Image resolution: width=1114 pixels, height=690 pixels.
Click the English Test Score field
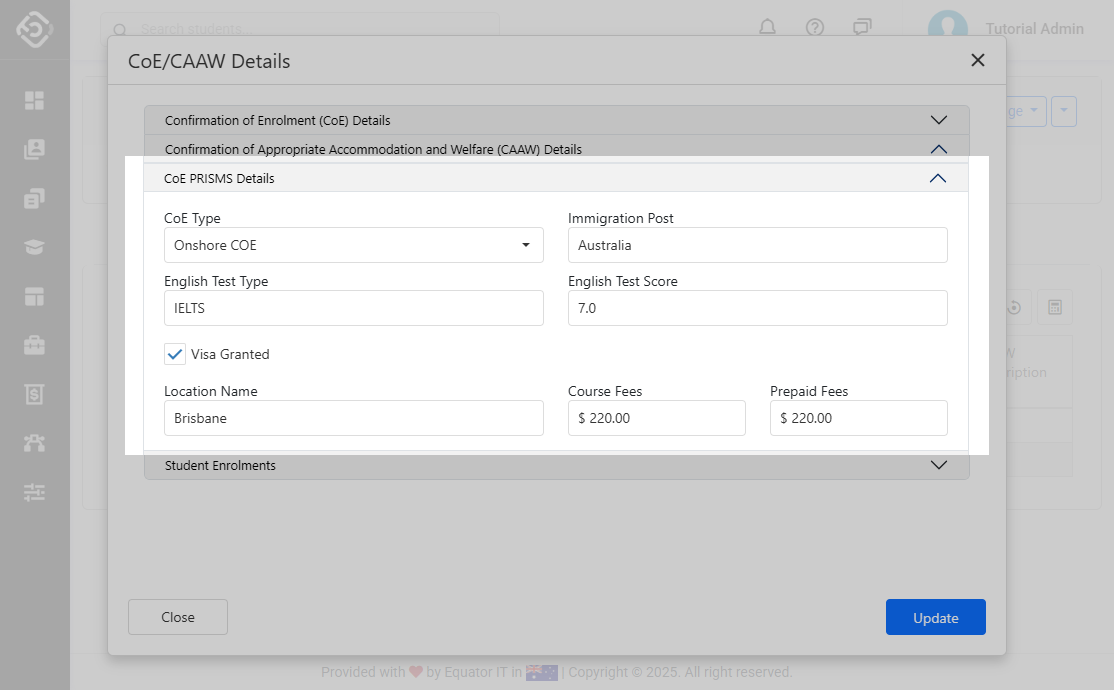[757, 308]
